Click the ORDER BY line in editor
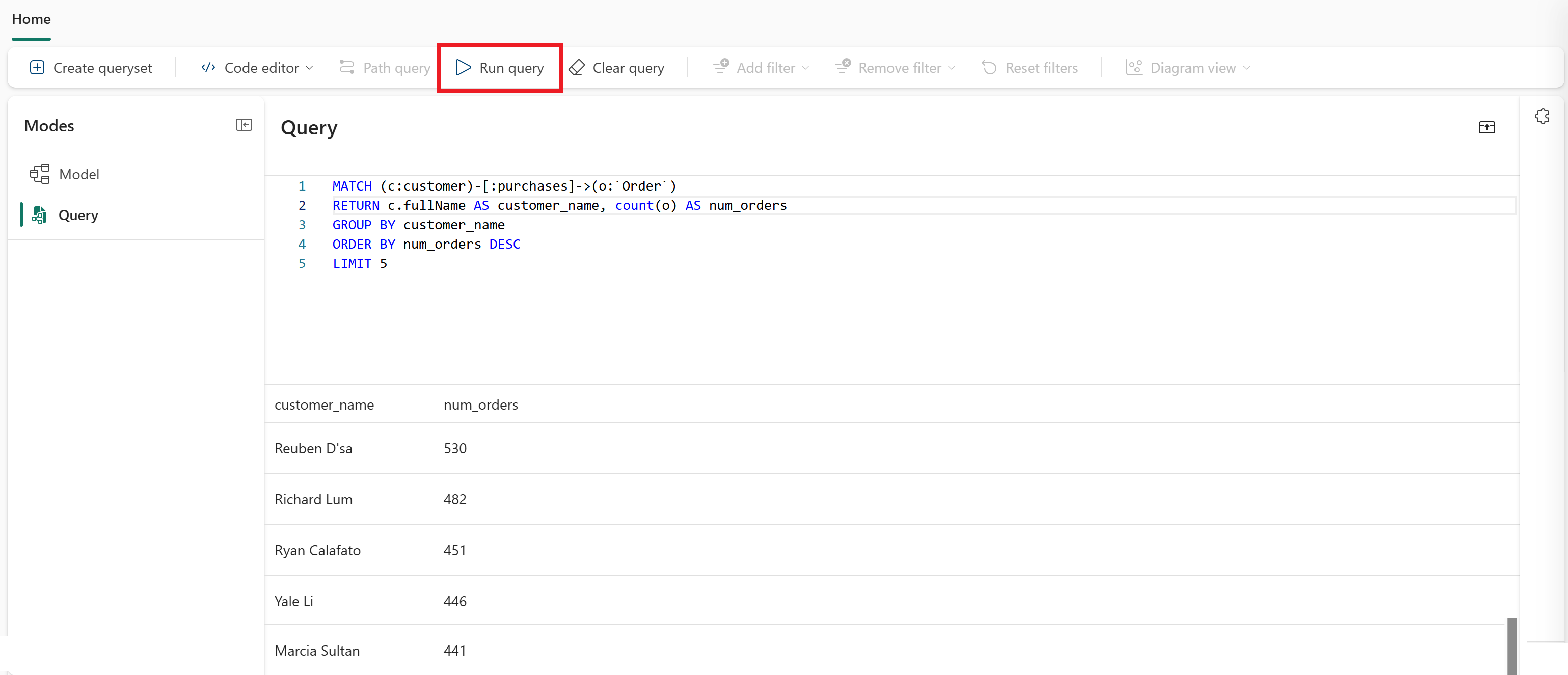Image resolution: width=1568 pixels, height=675 pixels. pos(426,245)
